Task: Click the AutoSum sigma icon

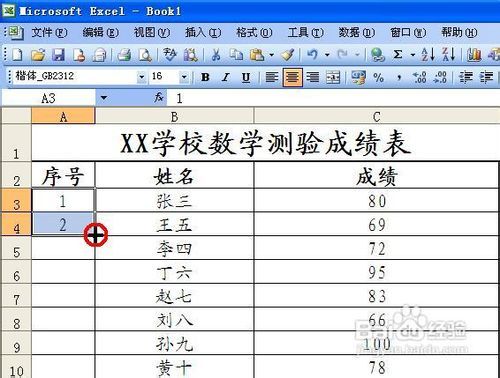Action: point(398,55)
